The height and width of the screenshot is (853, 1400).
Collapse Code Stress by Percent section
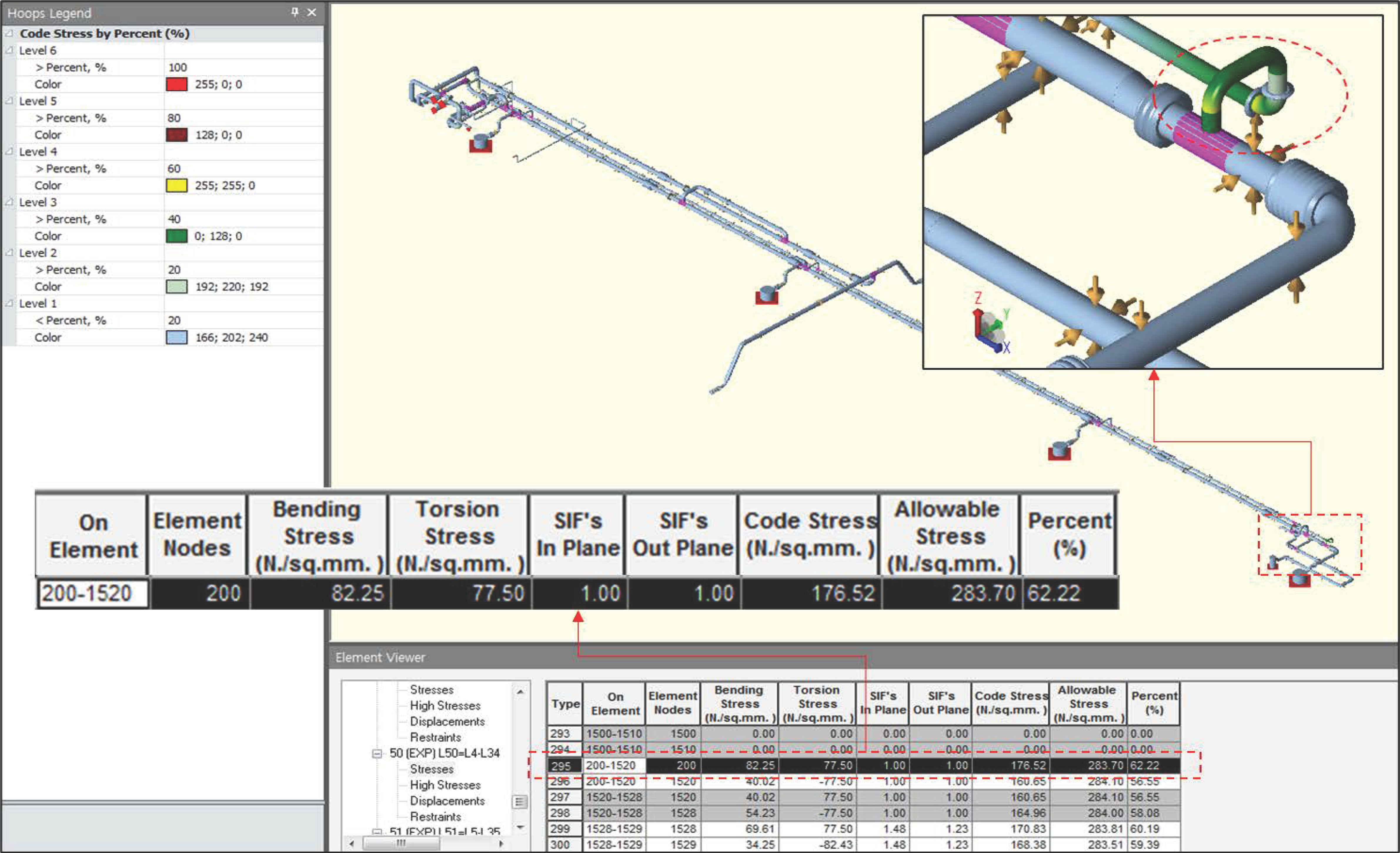[9, 33]
